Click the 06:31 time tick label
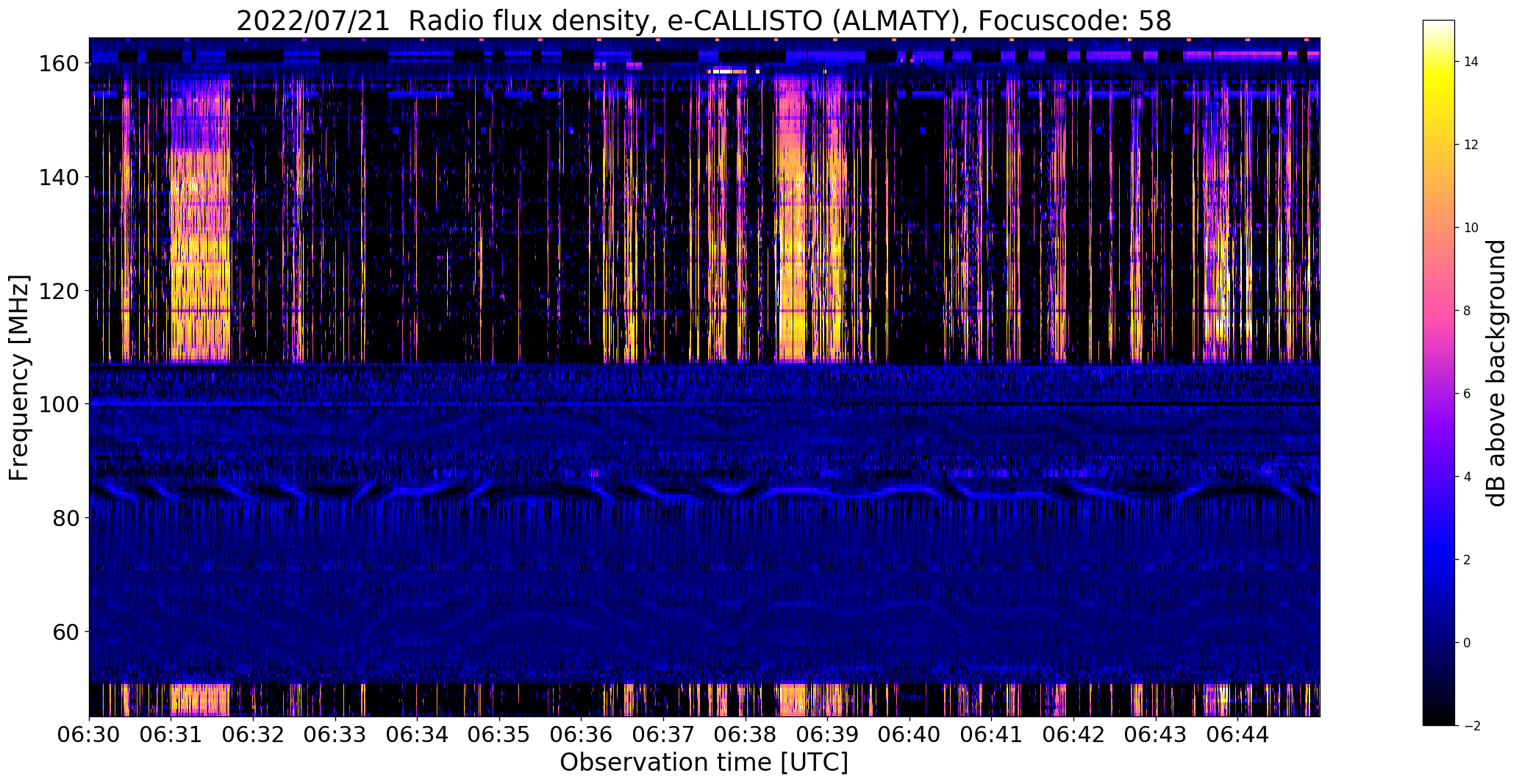The image size is (1519, 784). 171,734
